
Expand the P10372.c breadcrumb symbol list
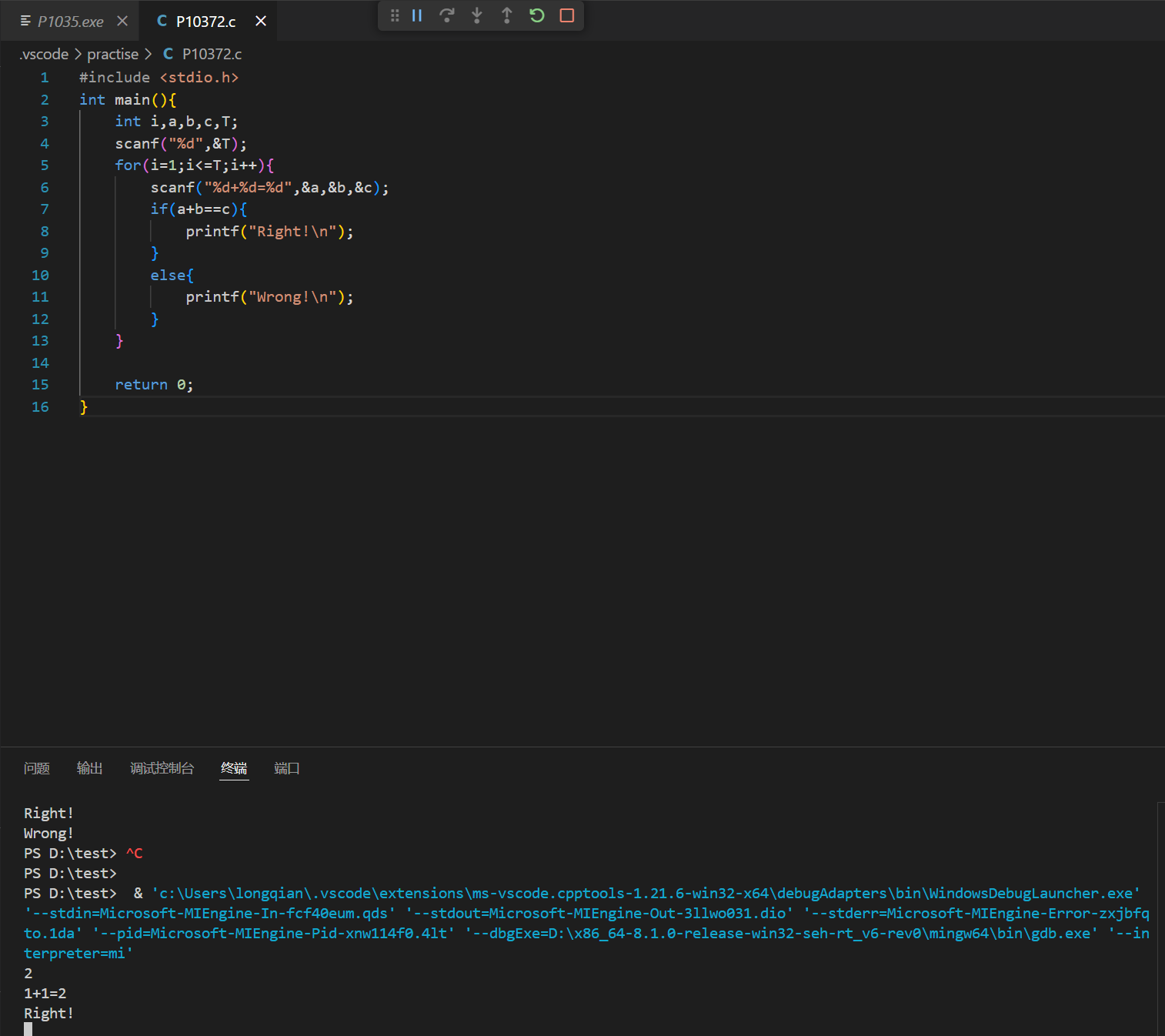point(212,54)
